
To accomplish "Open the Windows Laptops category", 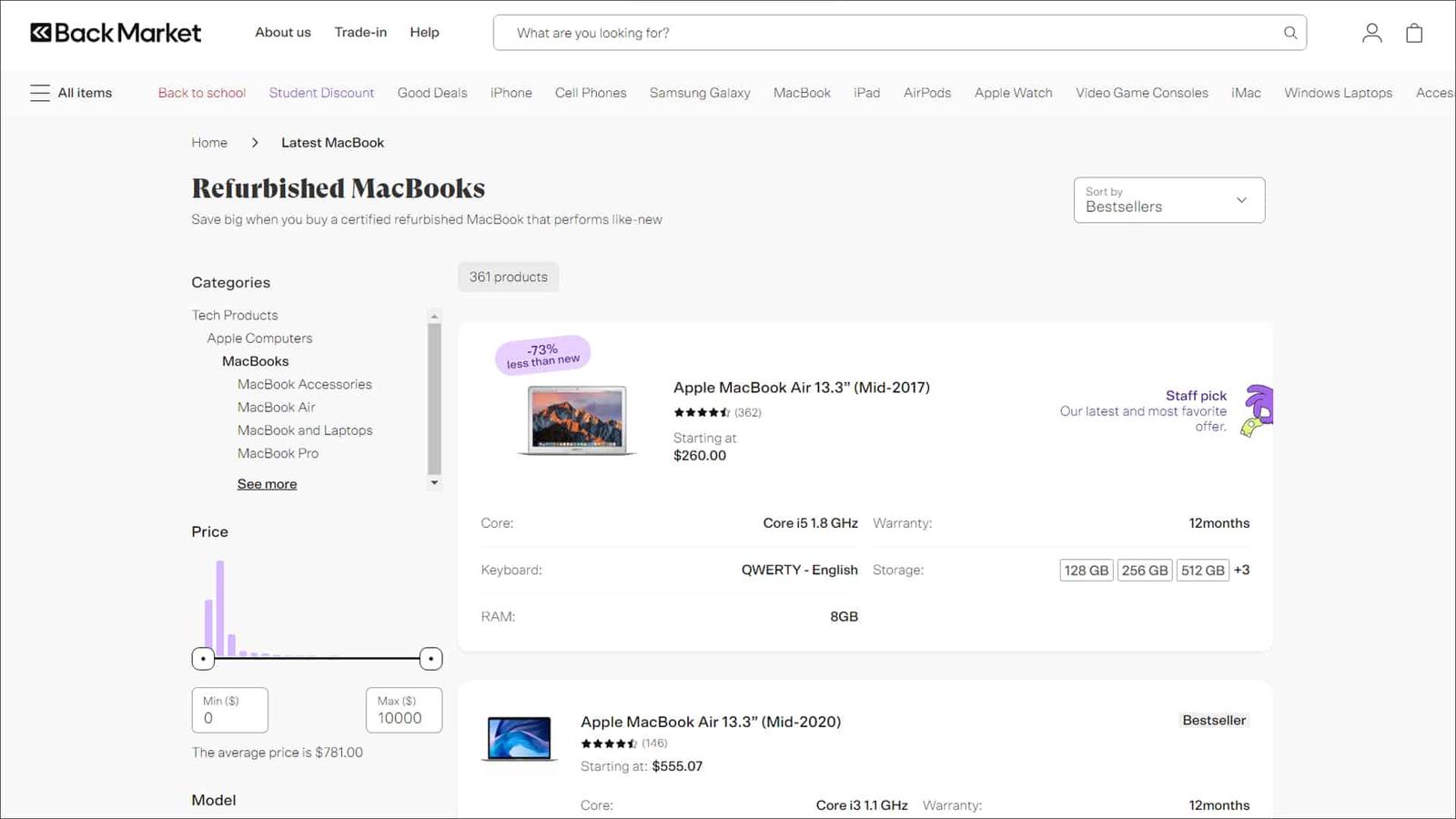I will point(1338,93).
